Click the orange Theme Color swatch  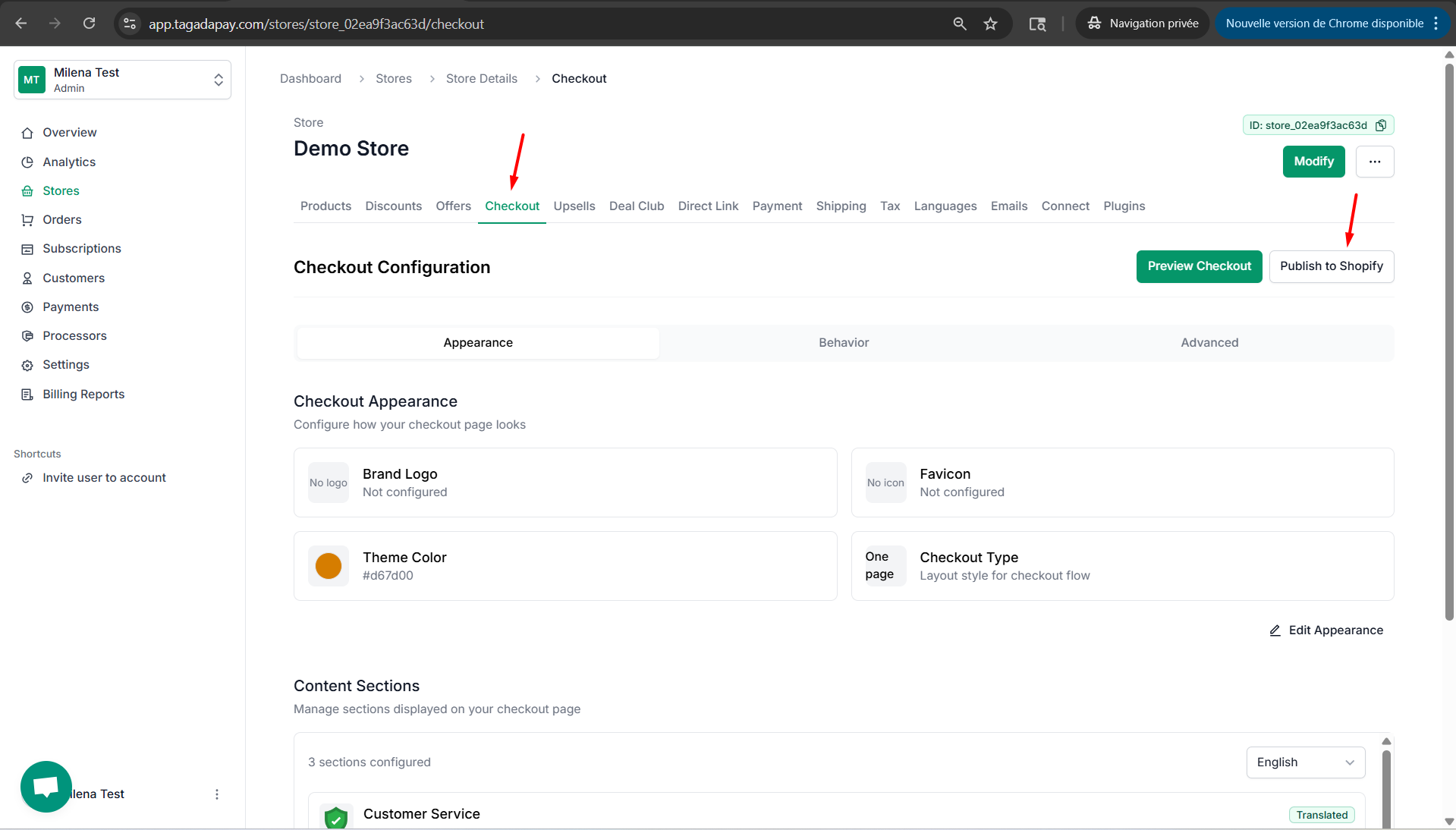[329, 566]
